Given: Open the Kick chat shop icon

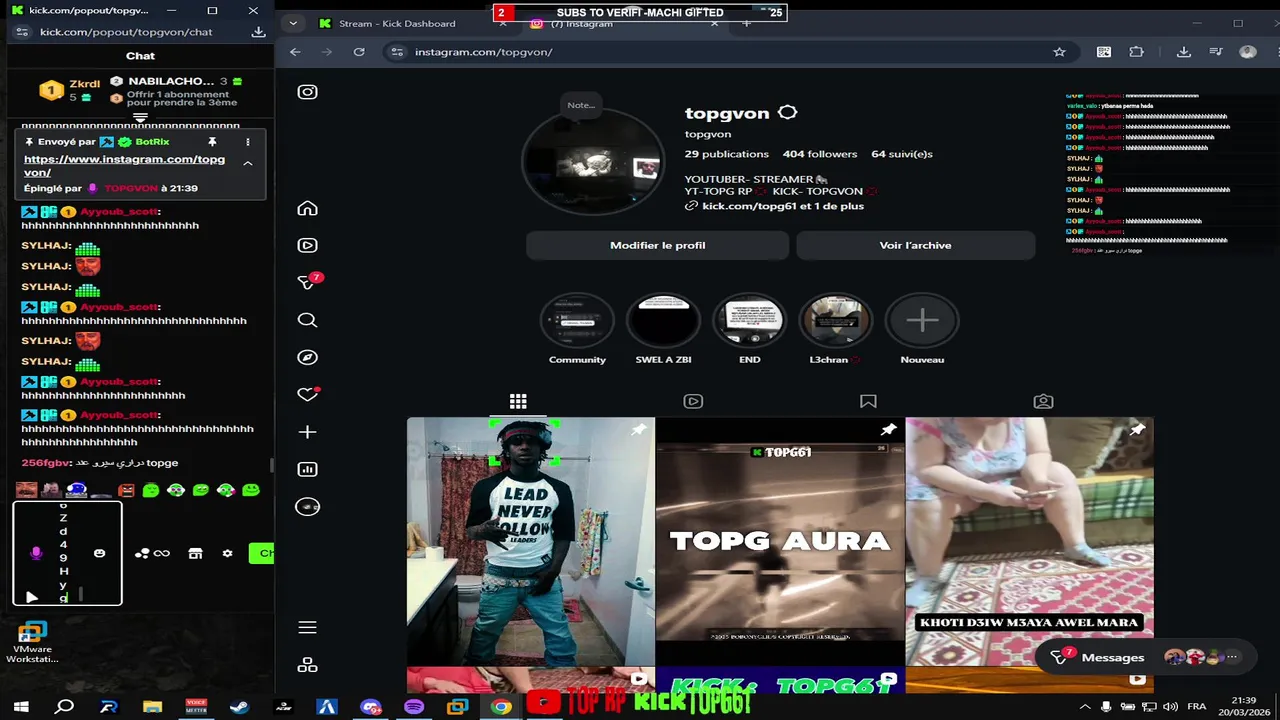Looking at the screenshot, I should click(x=195, y=553).
